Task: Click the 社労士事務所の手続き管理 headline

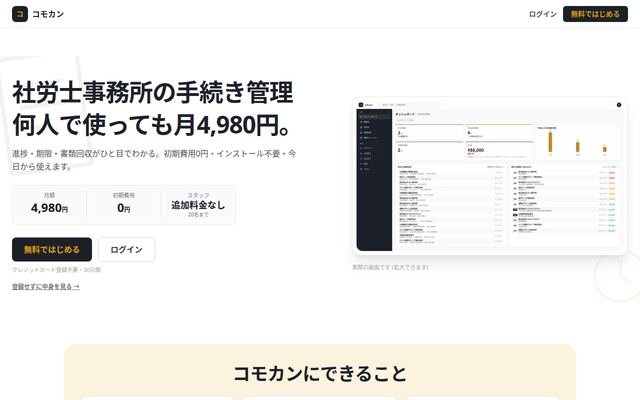Action: [153, 93]
